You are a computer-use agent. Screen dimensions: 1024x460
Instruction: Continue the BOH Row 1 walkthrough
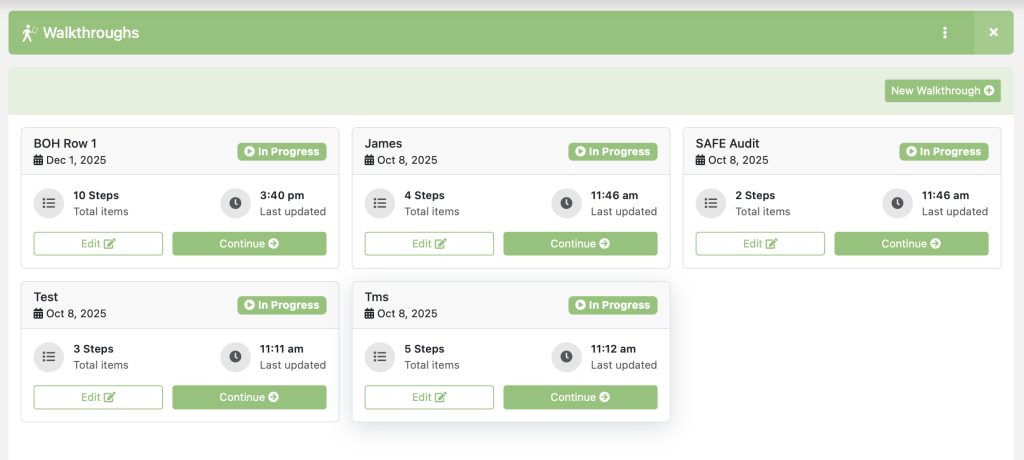(249, 244)
